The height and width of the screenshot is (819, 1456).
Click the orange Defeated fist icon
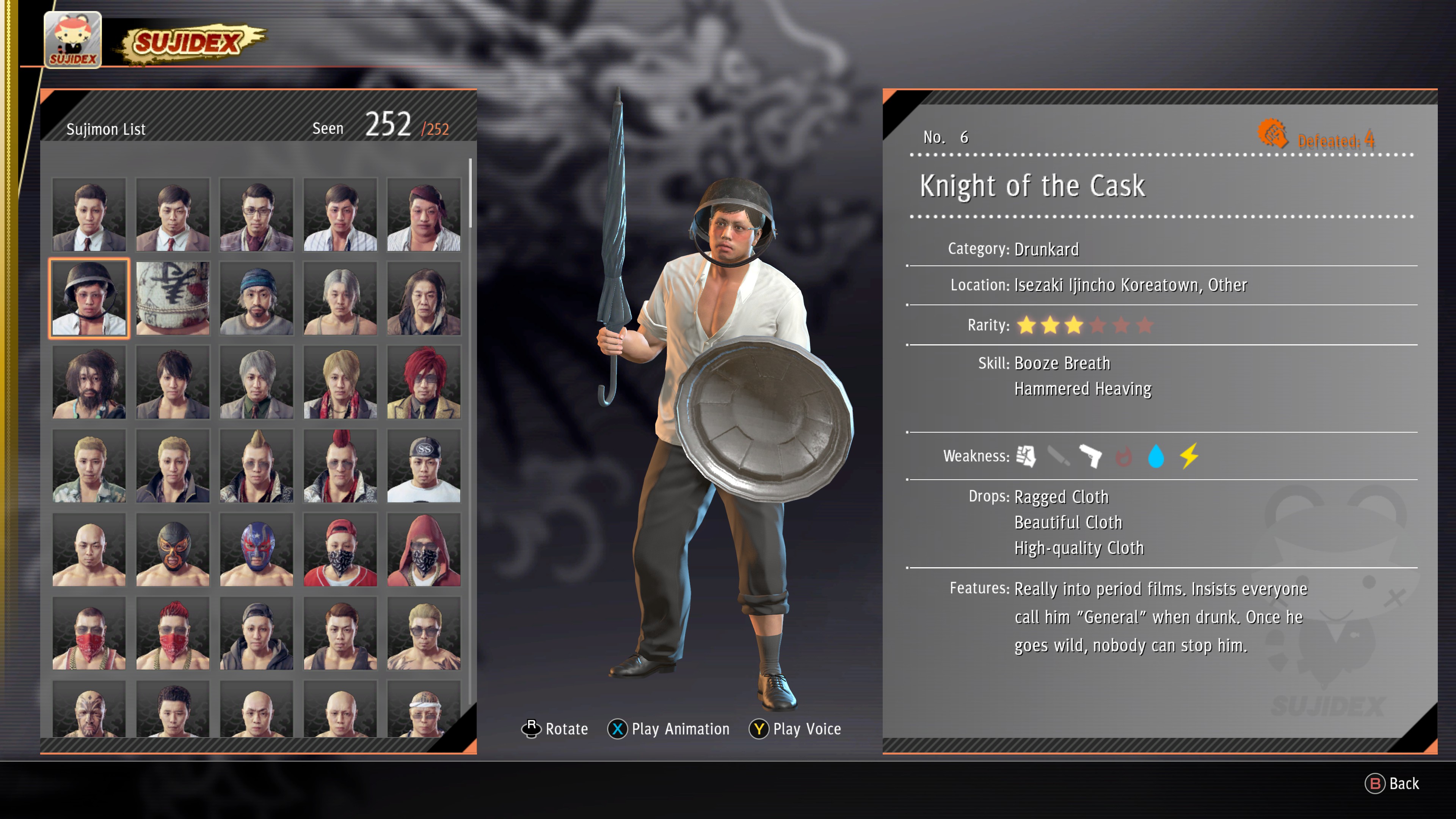click(x=1272, y=134)
